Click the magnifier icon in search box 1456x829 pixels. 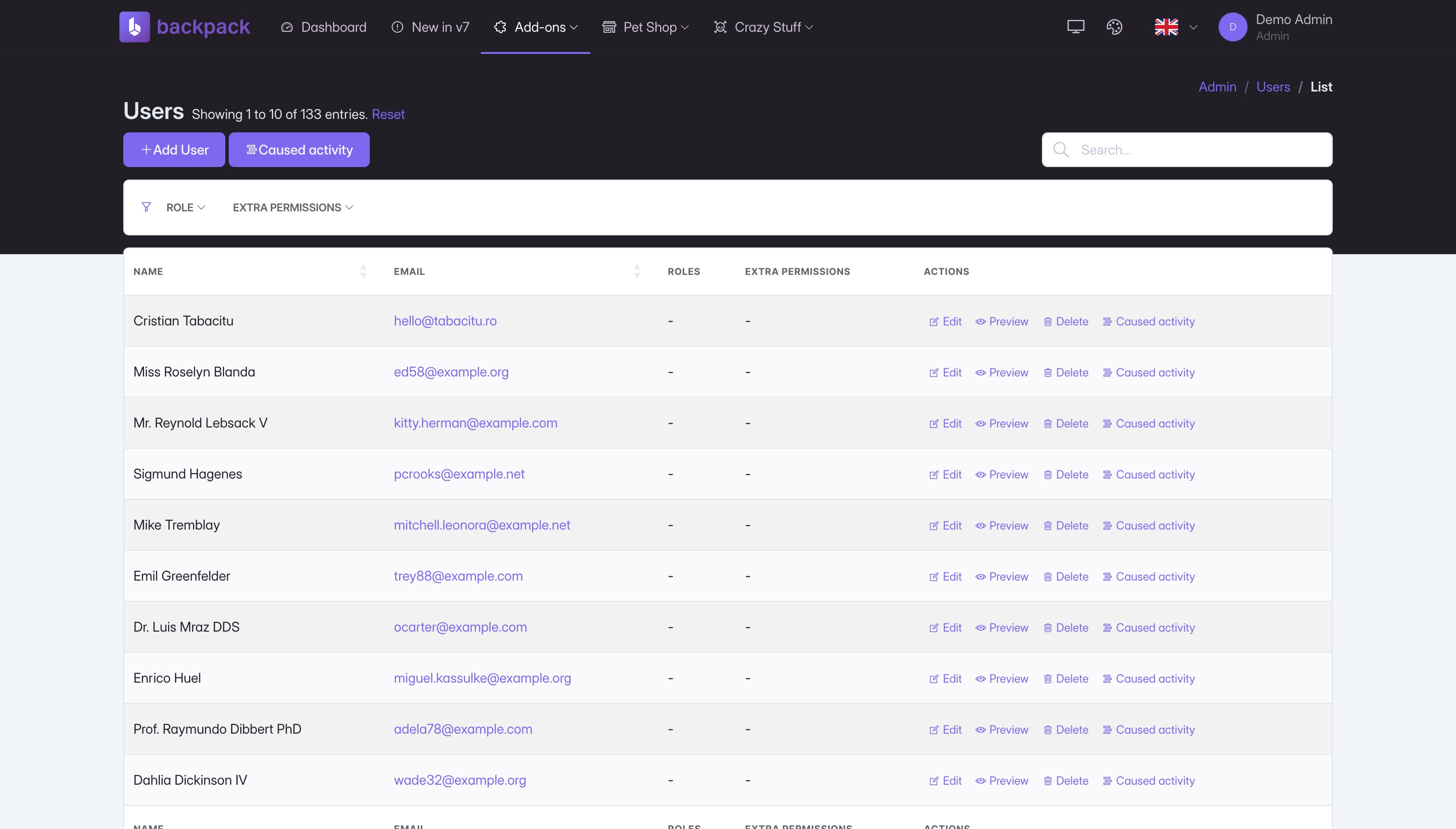[x=1060, y=150]
